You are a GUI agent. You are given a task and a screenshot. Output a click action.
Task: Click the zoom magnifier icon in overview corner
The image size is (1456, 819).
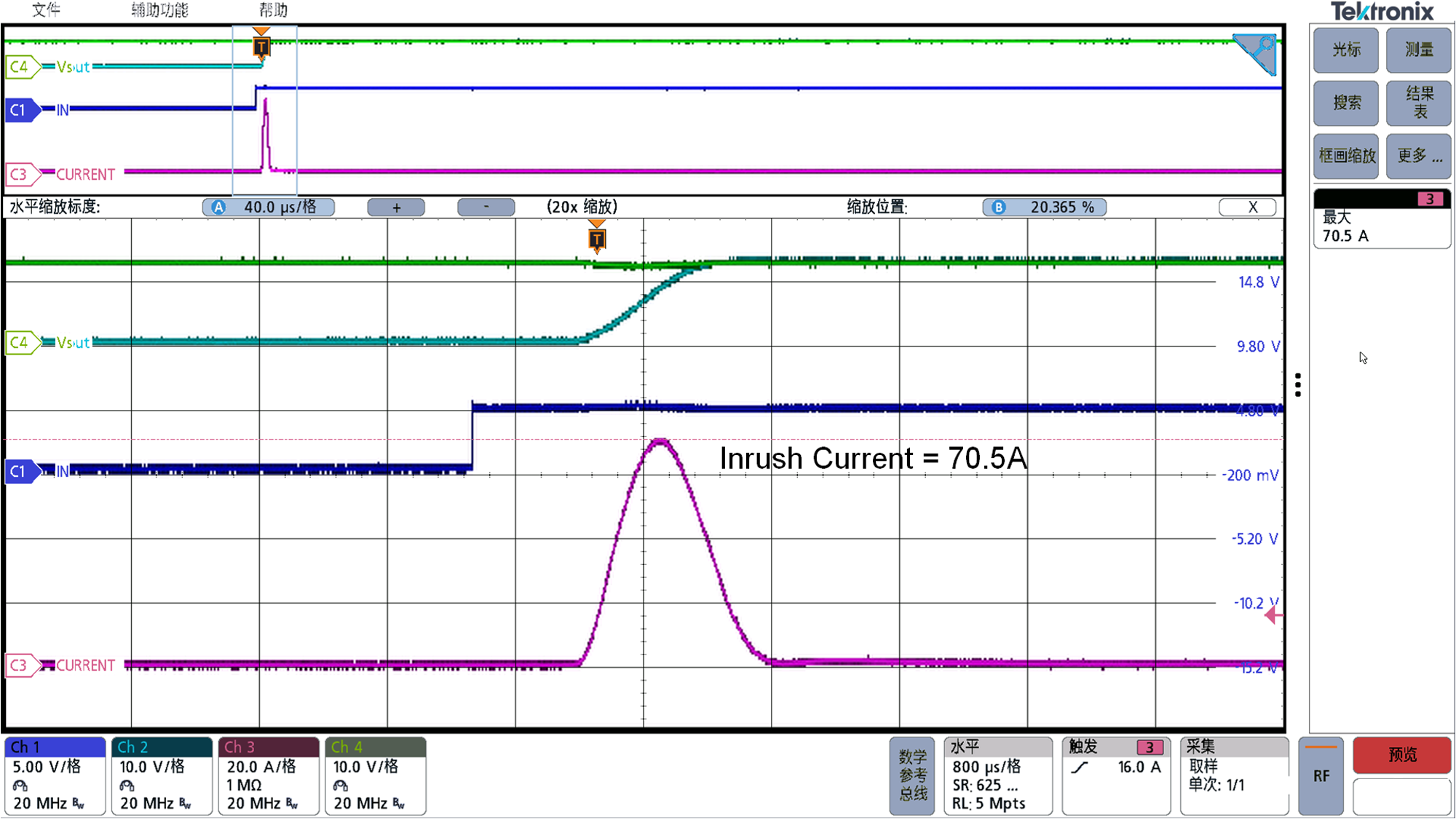pos(1256,53)
